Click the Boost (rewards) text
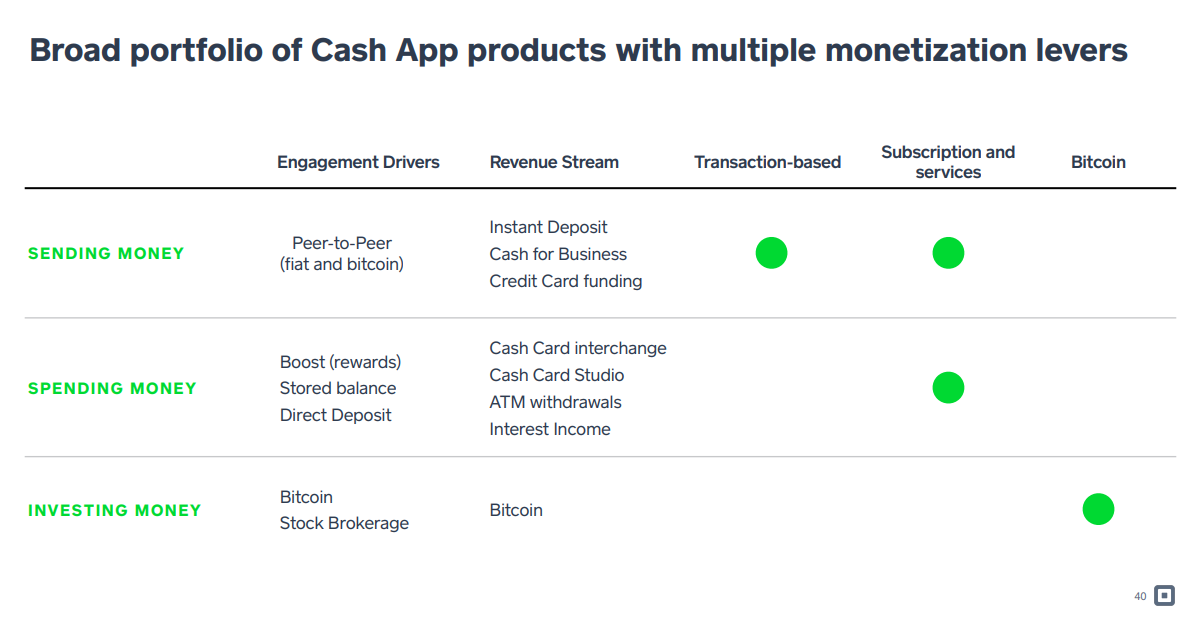Viewport: 1191px width, 625px height. tap(340, 362)
